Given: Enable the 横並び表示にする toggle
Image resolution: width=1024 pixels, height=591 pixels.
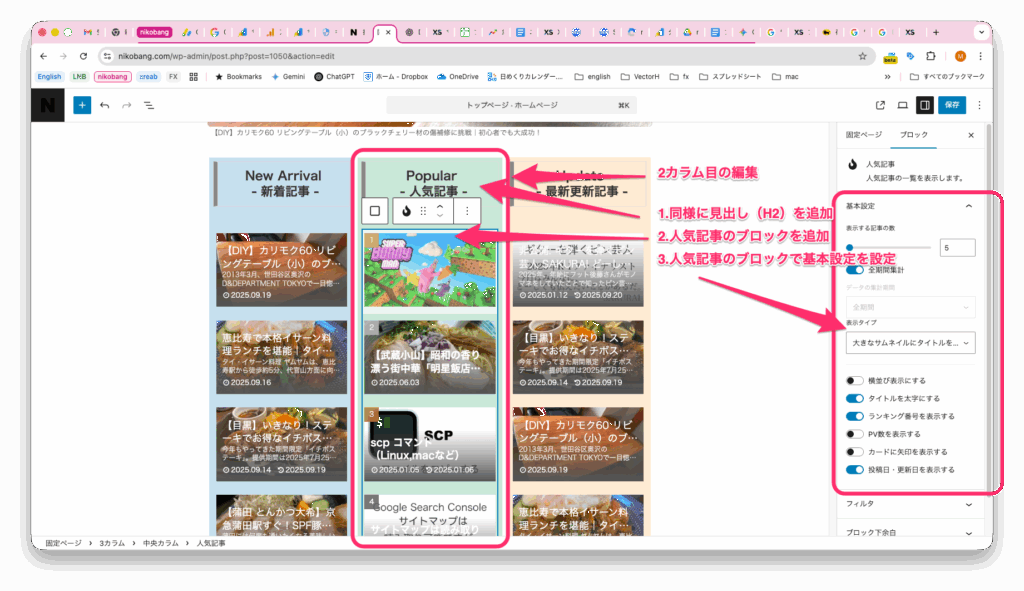Looking at the screenshot, I should click(x=855, y=381).
